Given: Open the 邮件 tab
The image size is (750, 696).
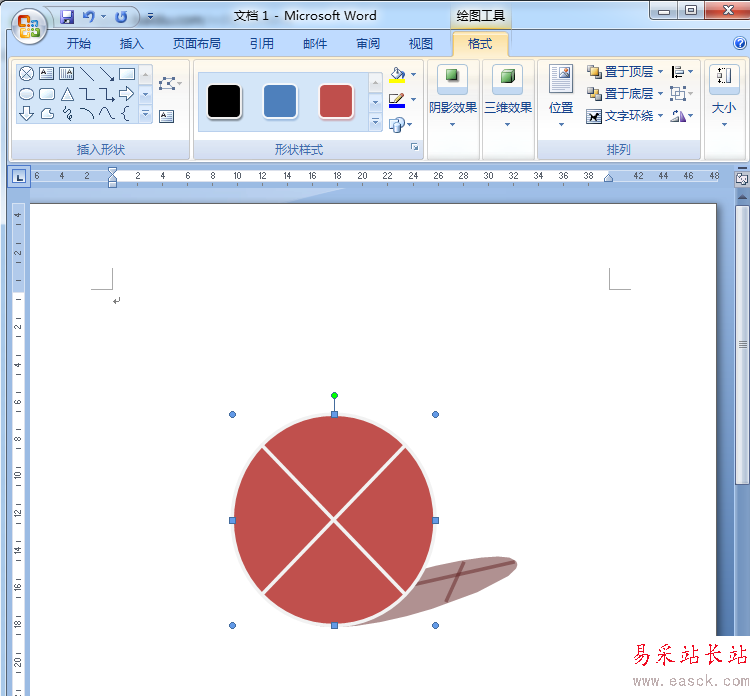Looking at the screenshot, I should pos(315,44).
